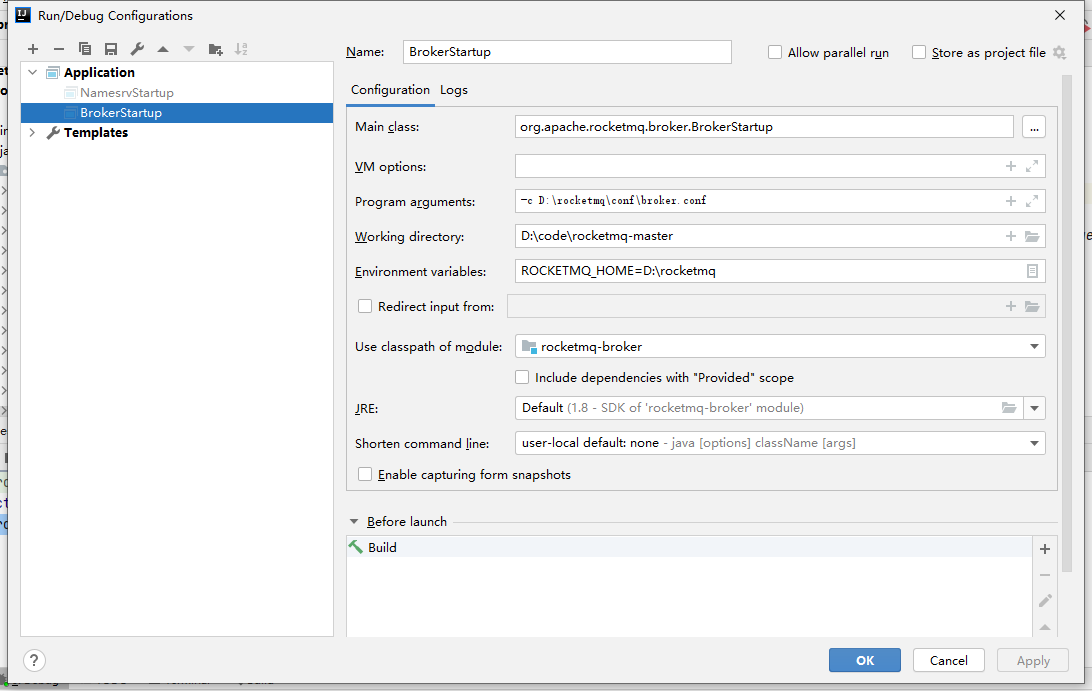1092x691 pixels.
Task: Collapse the Before launch section
Action: [x=354, y=521]
